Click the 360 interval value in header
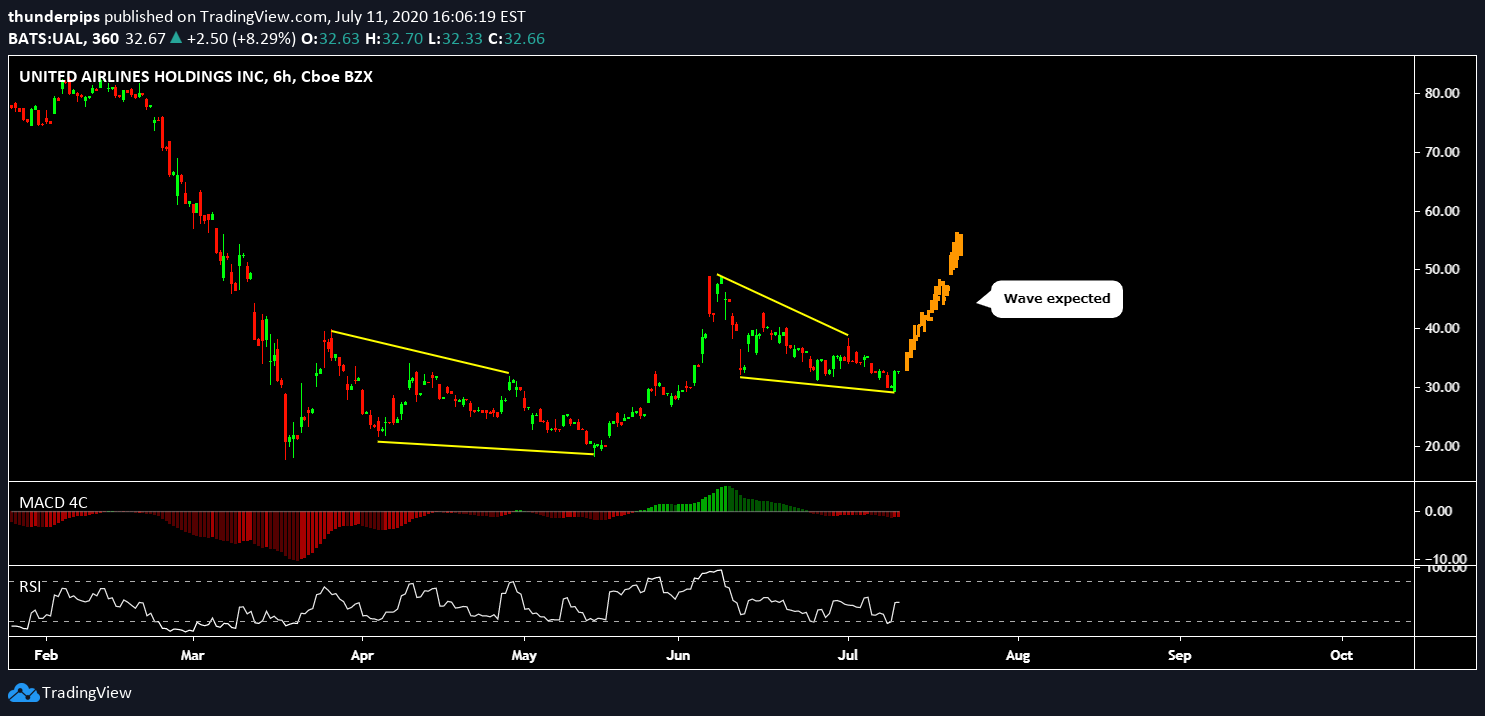The width and height of the screenshot is (1485, 716). [x=106, y=39]
